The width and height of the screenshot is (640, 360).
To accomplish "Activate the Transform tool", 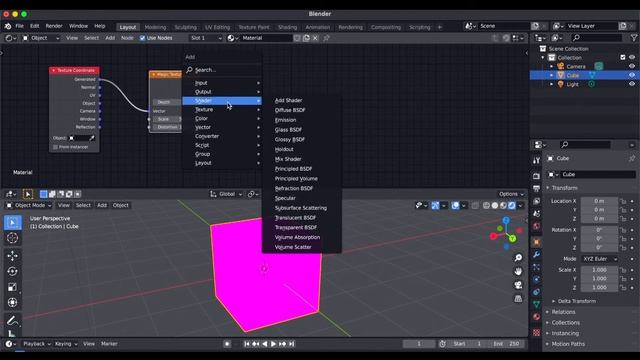I will coord(12,302).
